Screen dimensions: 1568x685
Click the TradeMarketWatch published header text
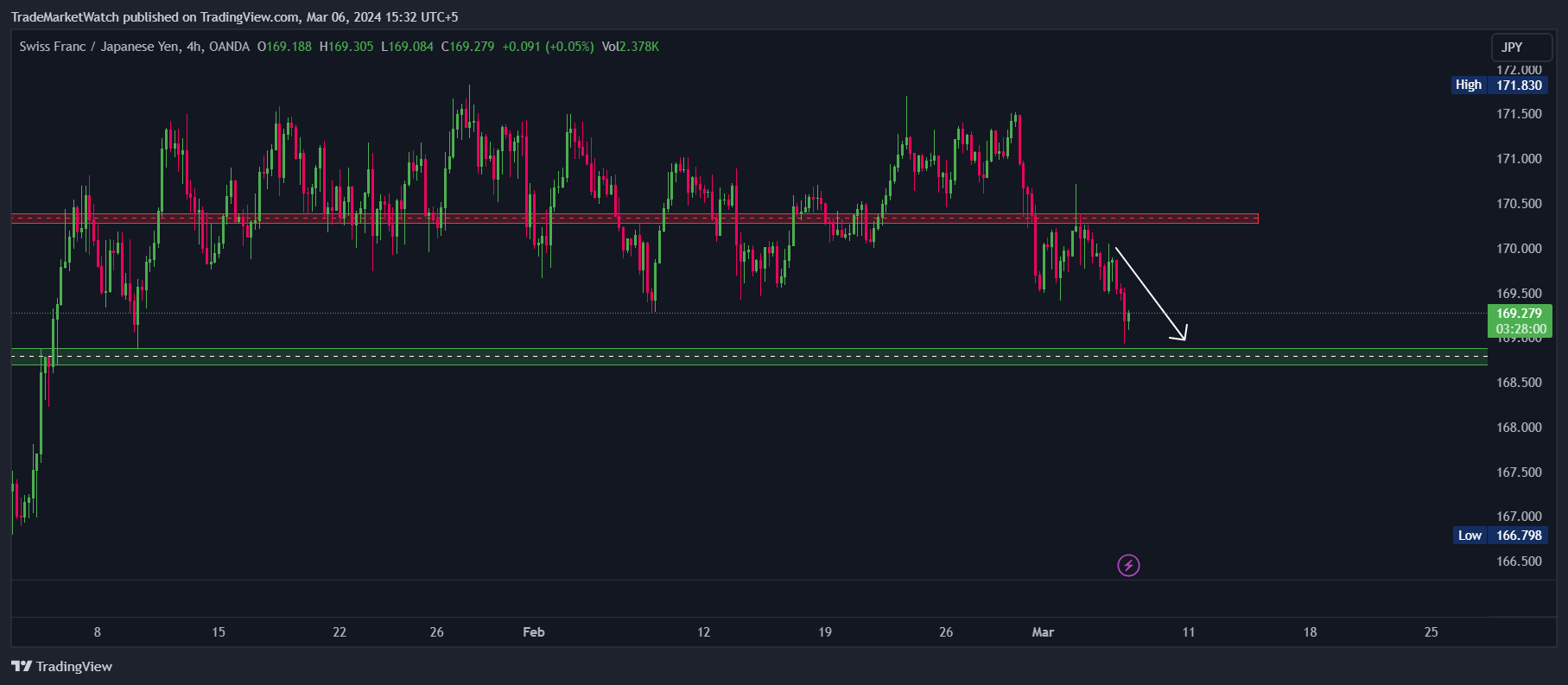point(234,17)
